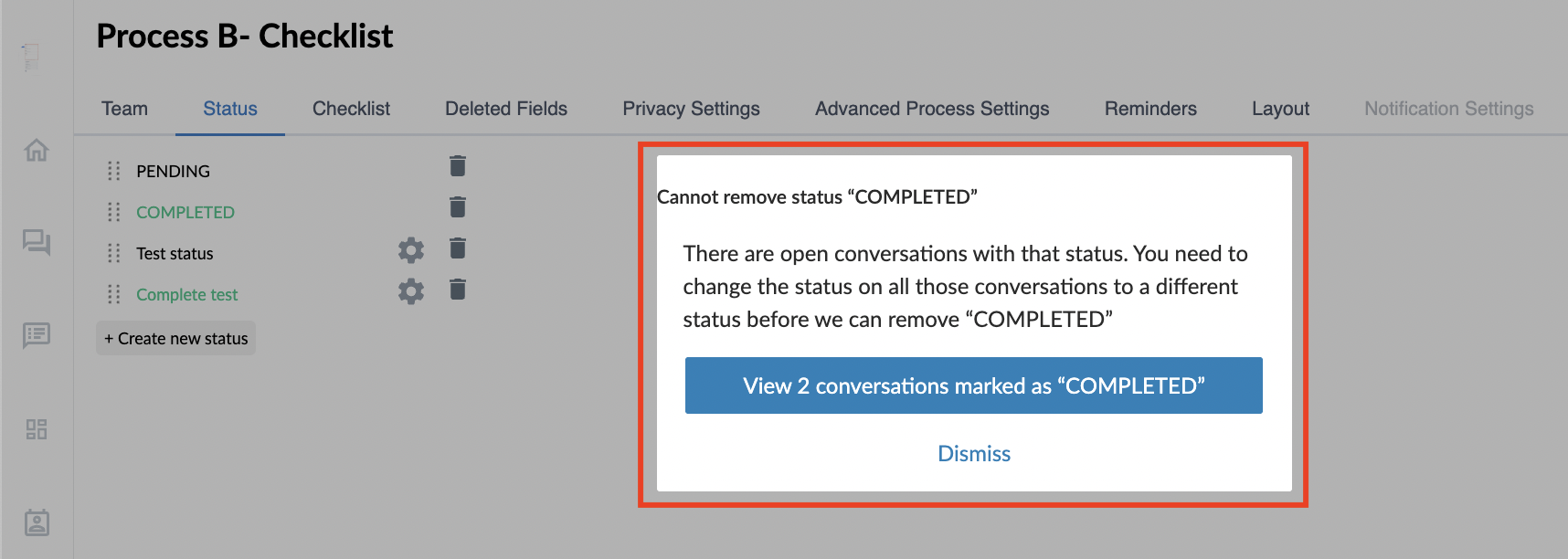
Task: Click trash icon beside COMPLETED status
Action: click(x=458, y=207)
